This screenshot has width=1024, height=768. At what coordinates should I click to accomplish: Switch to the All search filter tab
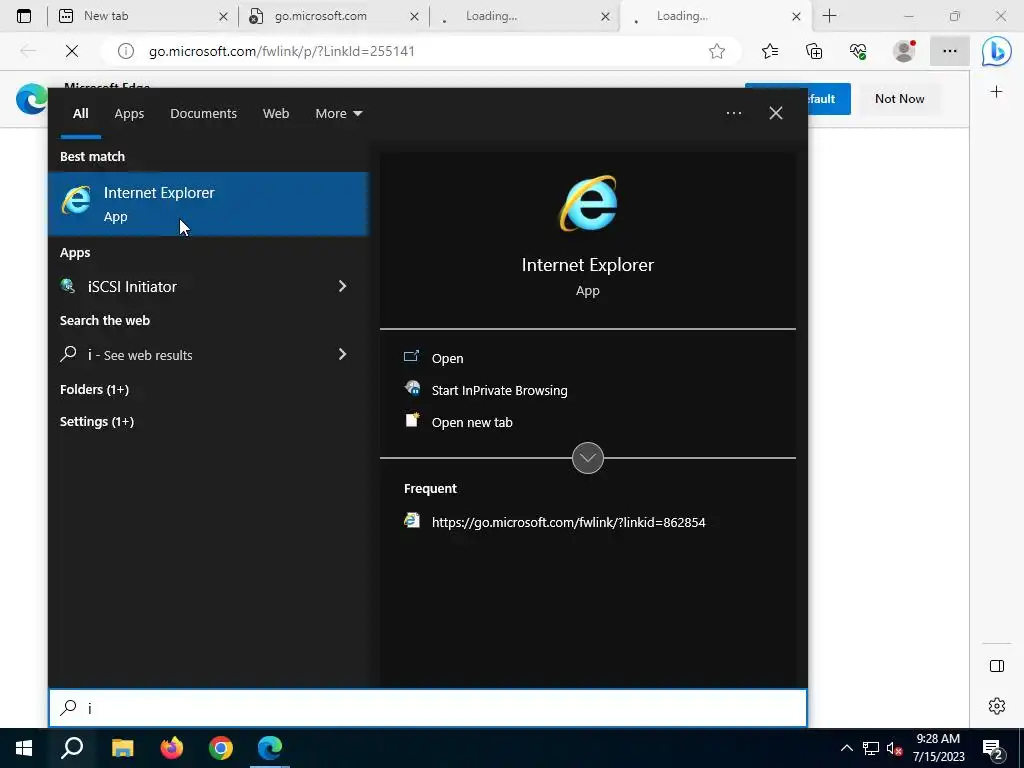[x=80, y=114]
